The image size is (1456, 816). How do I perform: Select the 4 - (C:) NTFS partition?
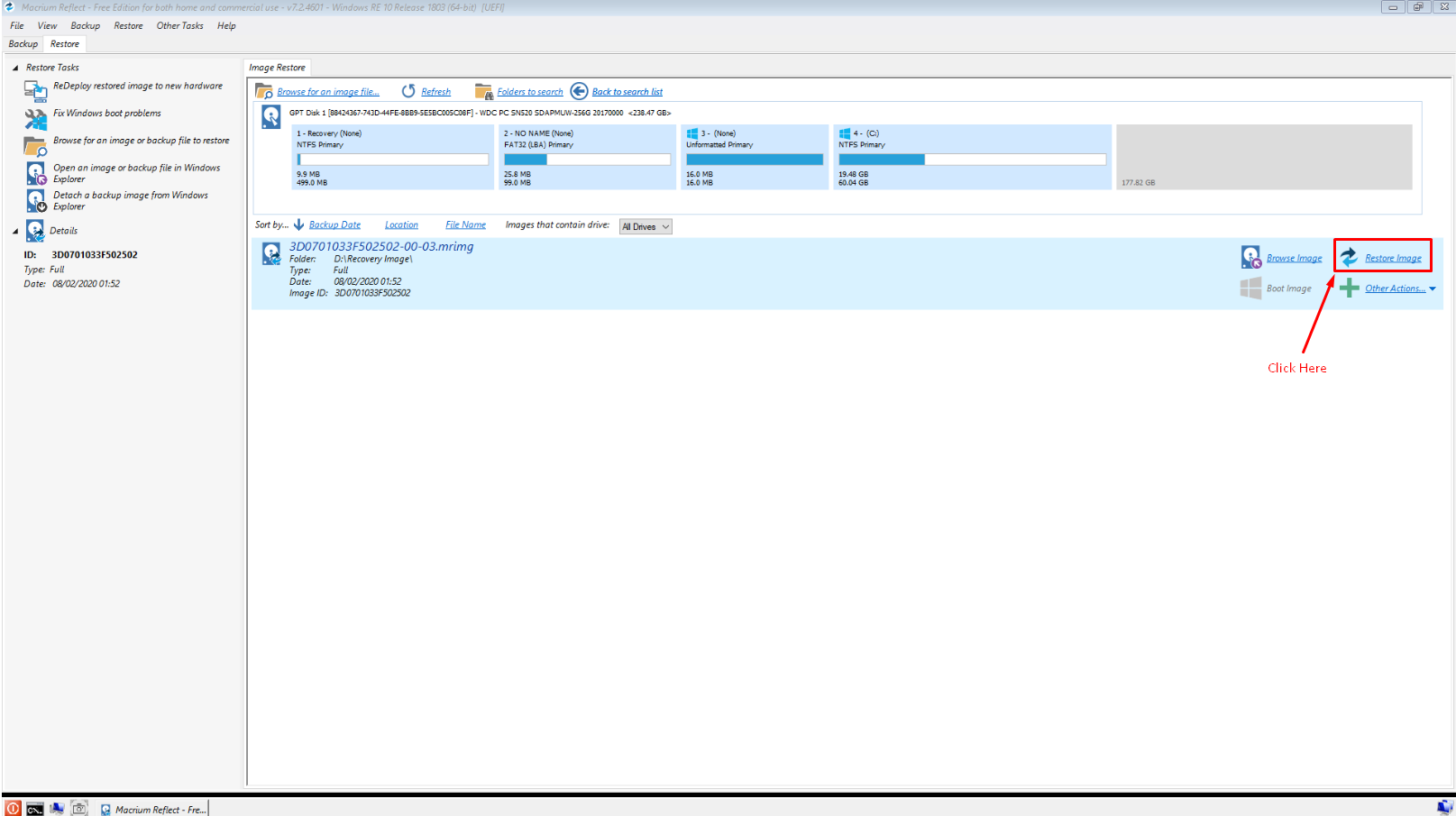click(972, 157)
